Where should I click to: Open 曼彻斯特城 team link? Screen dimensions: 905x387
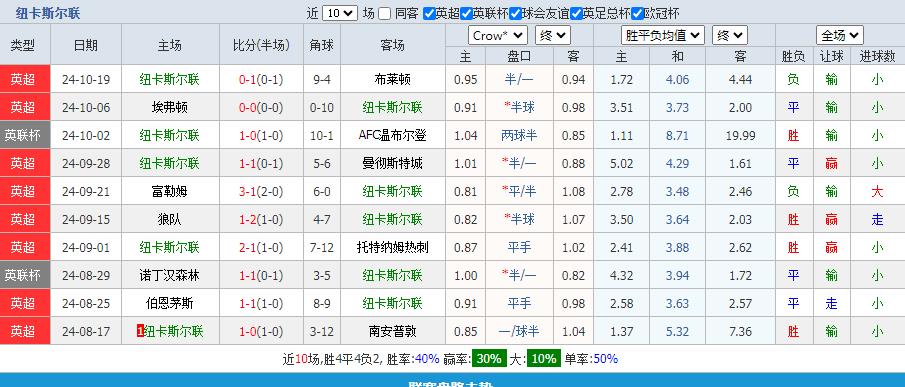392,163
